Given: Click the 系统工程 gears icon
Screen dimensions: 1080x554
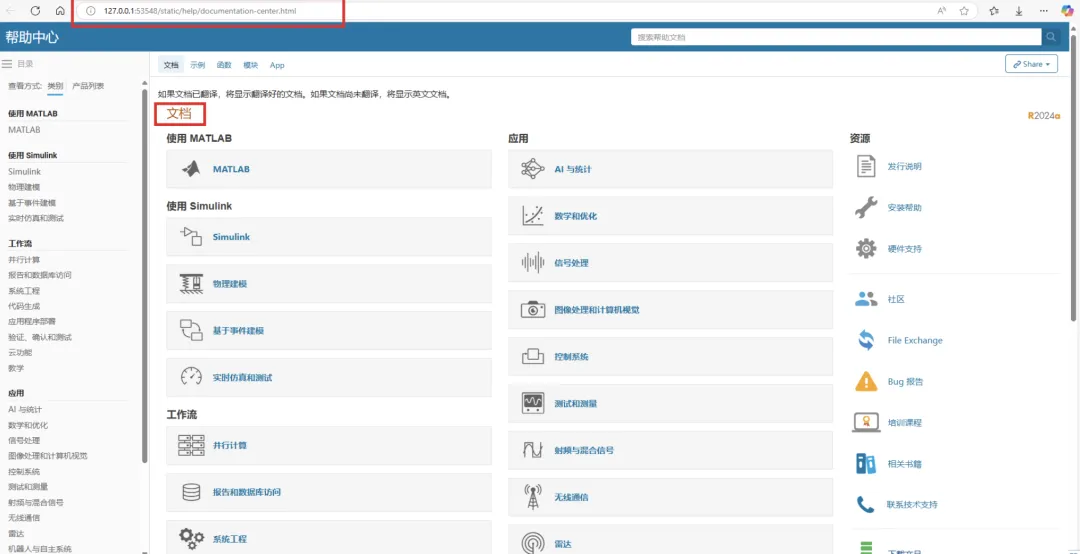Looking at the screenshot, I should tap(191, 538).
